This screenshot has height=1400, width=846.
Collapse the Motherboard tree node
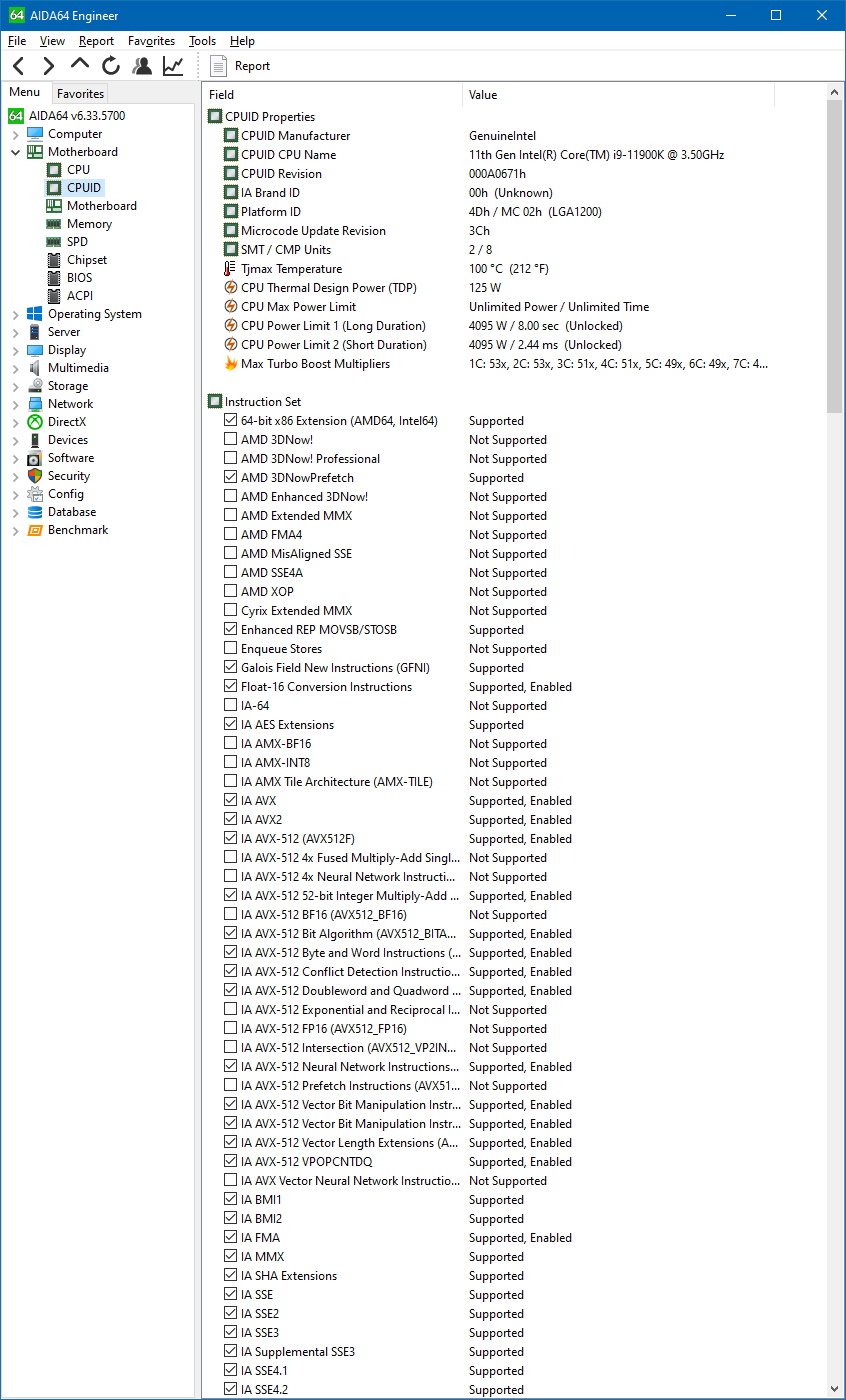(15, 152)
